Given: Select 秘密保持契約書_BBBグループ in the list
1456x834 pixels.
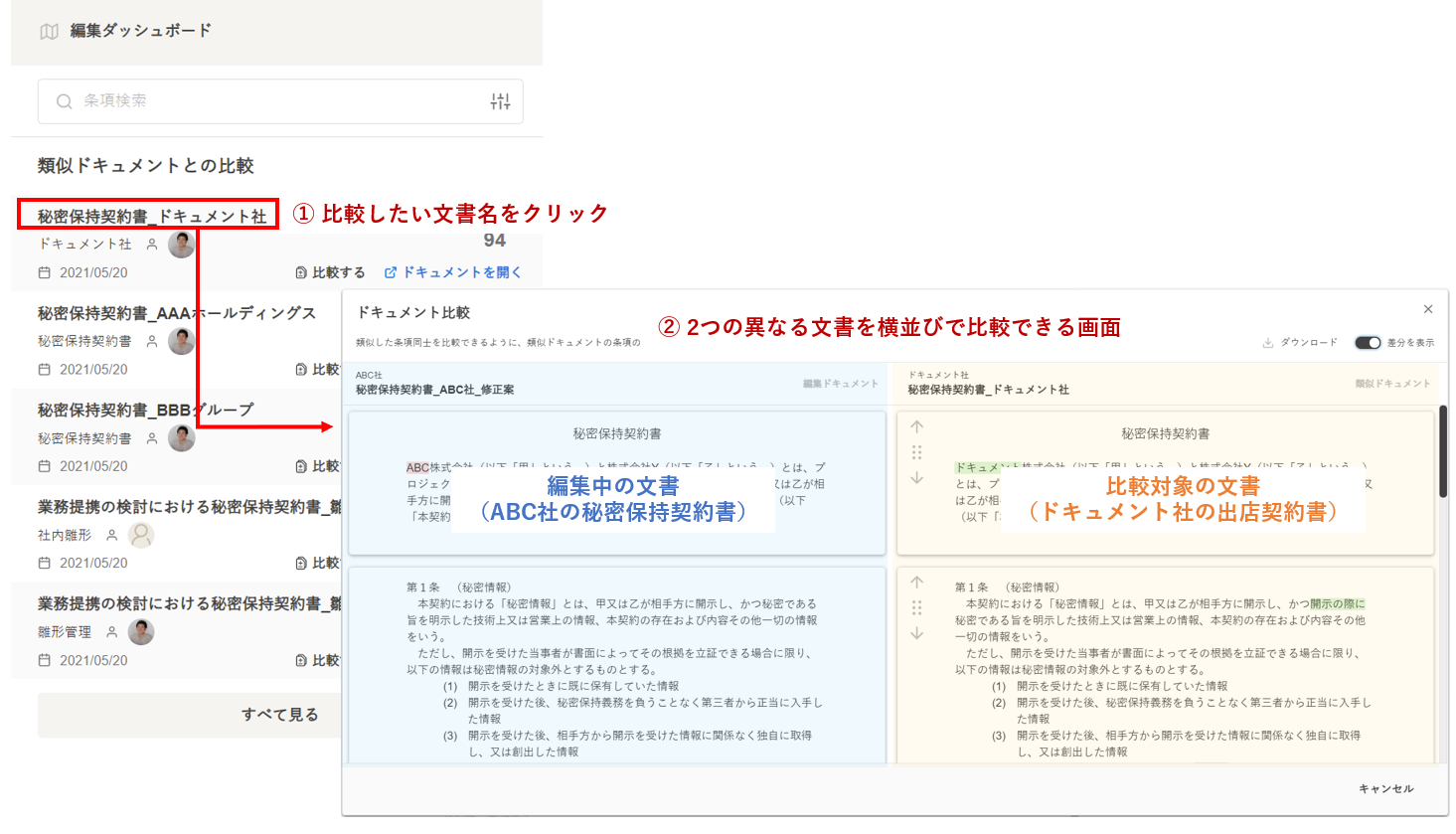Looking at the screenshot, I should tap(145, 410).
